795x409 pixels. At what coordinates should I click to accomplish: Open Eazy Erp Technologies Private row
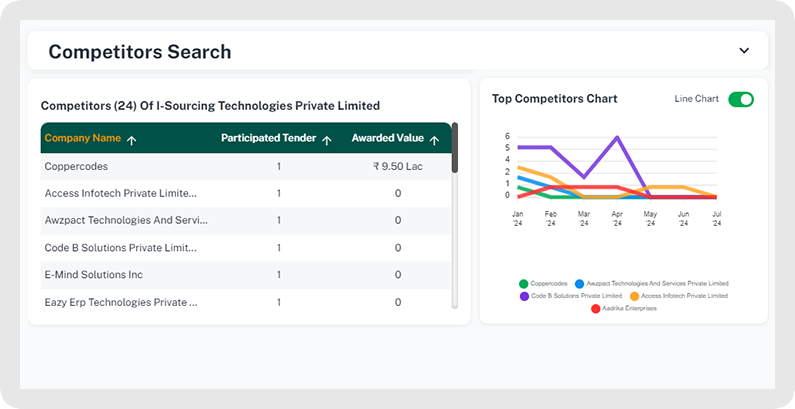click(120, 301)
